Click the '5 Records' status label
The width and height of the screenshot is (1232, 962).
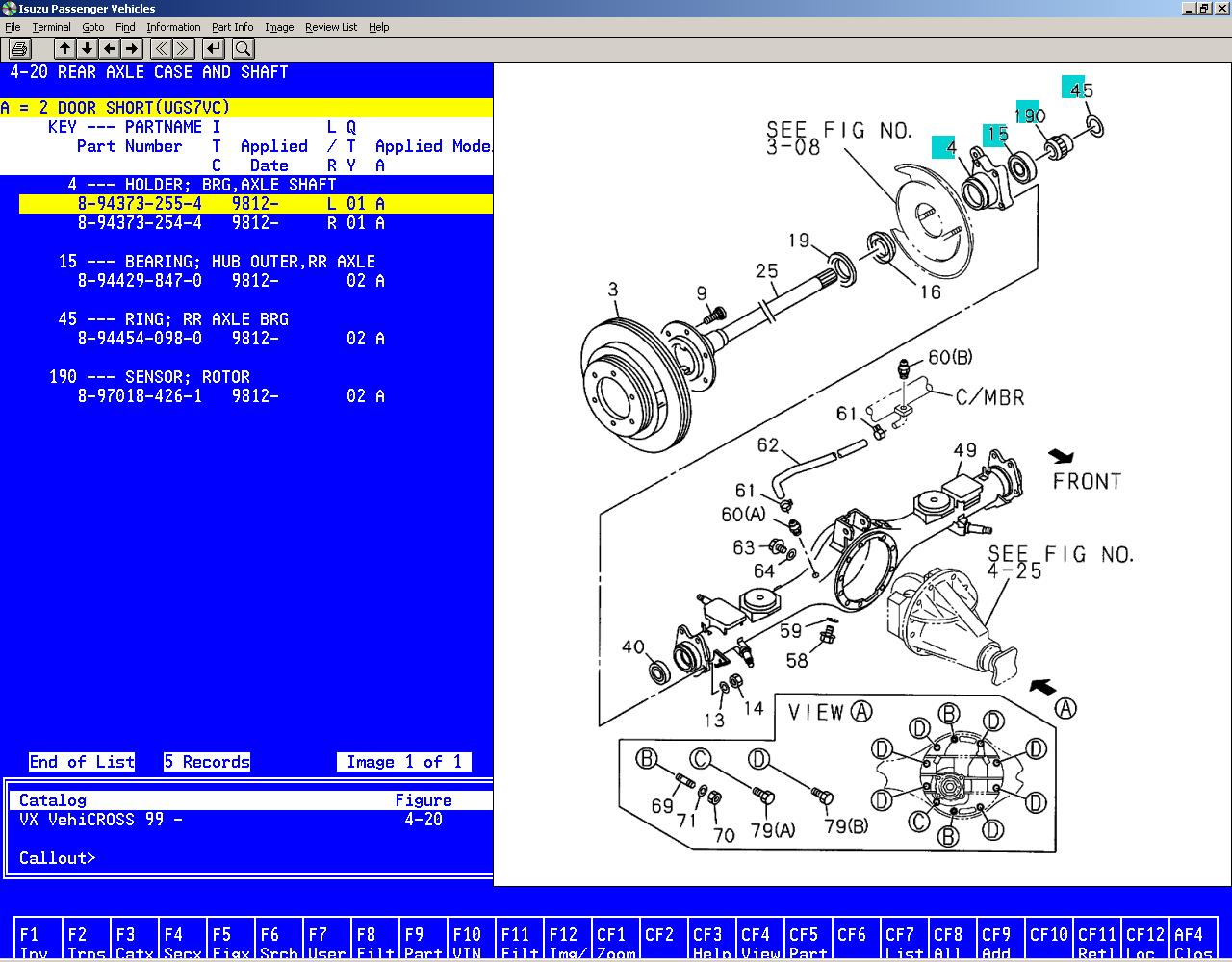207,762
